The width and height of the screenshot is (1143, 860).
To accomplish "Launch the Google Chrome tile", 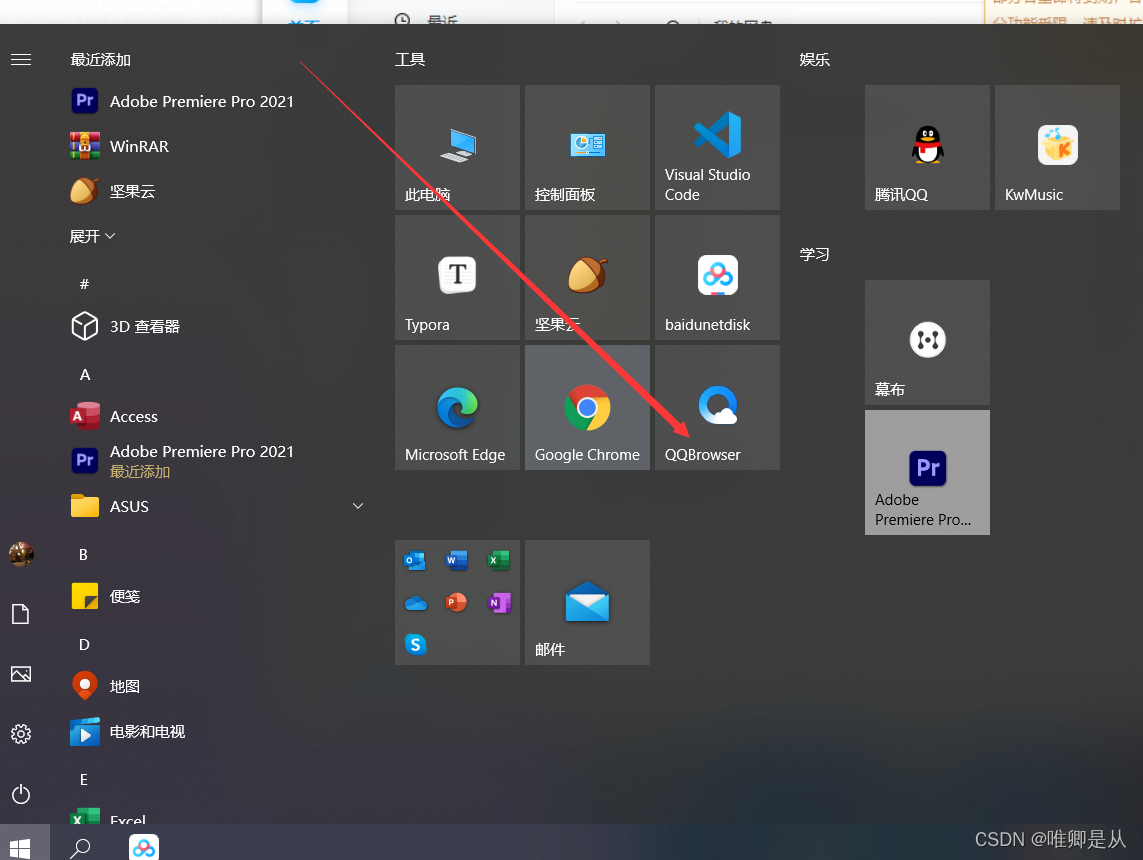I will (587, 407).
